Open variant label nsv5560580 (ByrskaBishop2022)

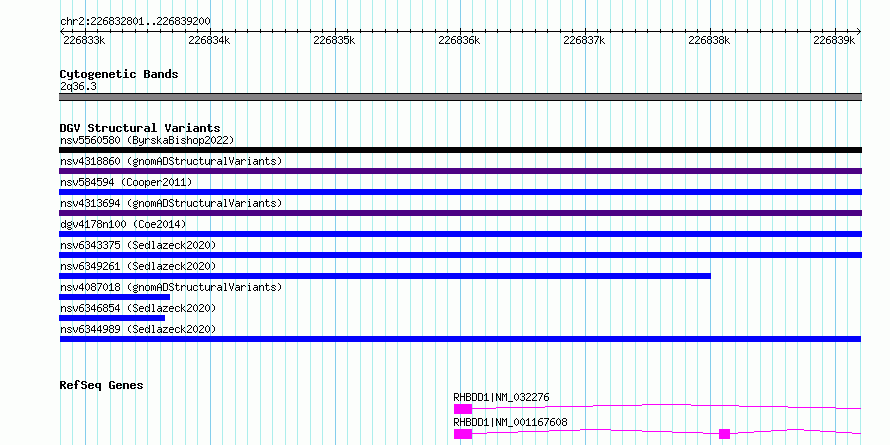(147, 140)
